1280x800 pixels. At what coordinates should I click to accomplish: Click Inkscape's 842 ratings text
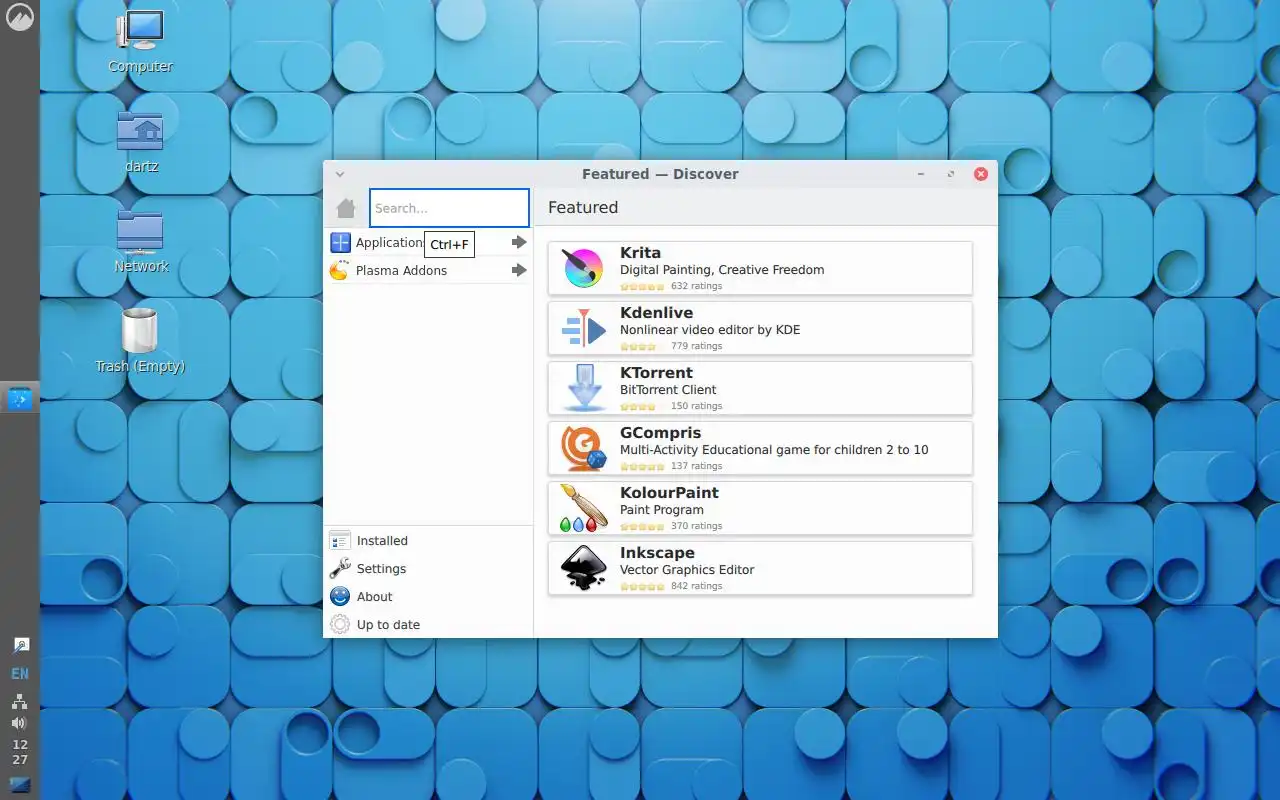(x=696, y=586)
